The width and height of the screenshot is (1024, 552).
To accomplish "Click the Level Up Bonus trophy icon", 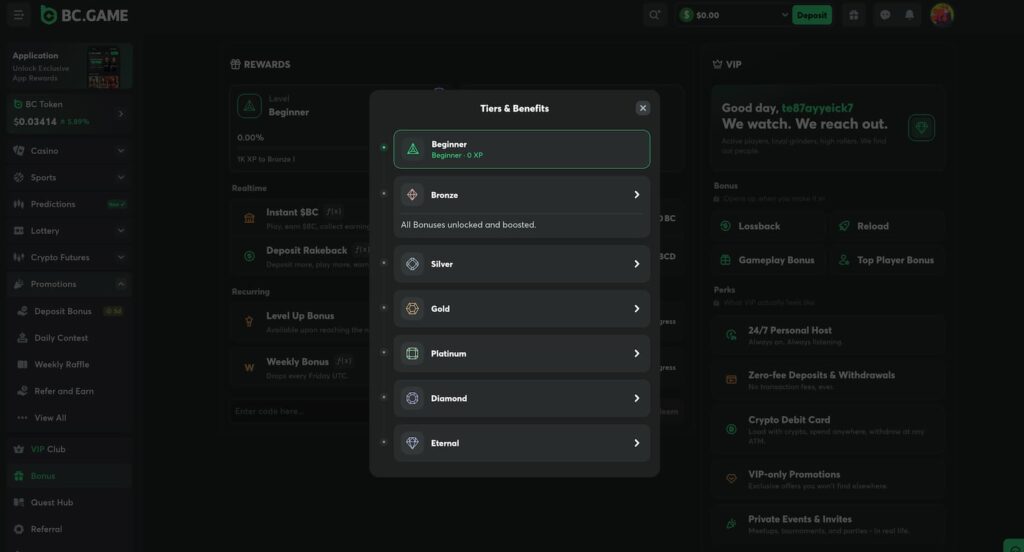I will tap(249, 321).
